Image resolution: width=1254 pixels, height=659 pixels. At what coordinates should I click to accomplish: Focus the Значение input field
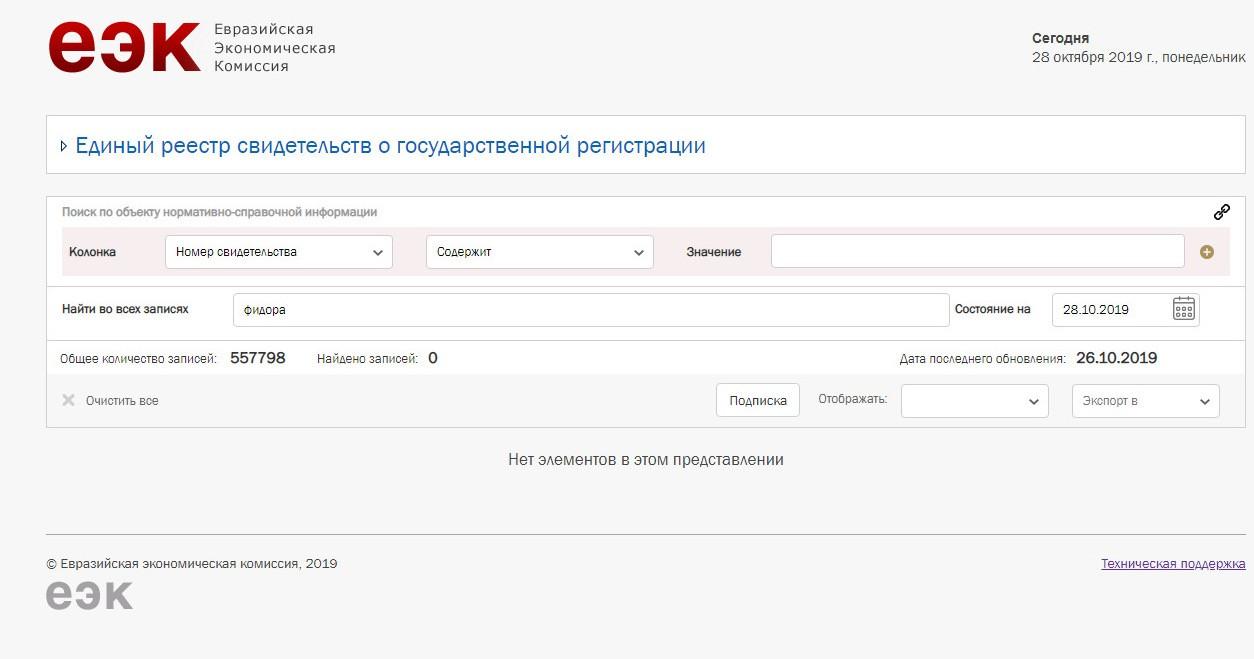[x=978, y=252]
